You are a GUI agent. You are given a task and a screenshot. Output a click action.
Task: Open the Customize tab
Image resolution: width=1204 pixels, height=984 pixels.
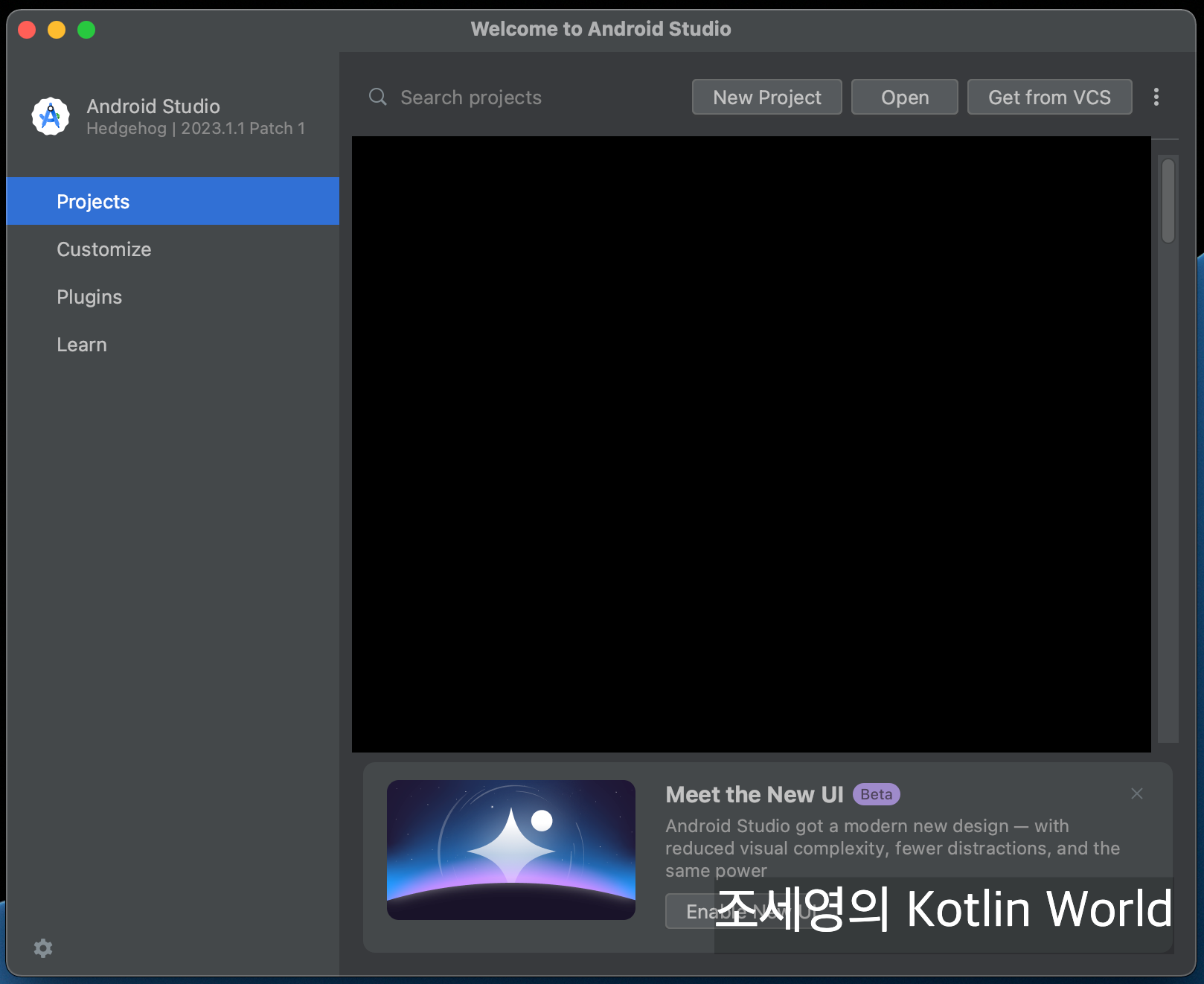173,249
